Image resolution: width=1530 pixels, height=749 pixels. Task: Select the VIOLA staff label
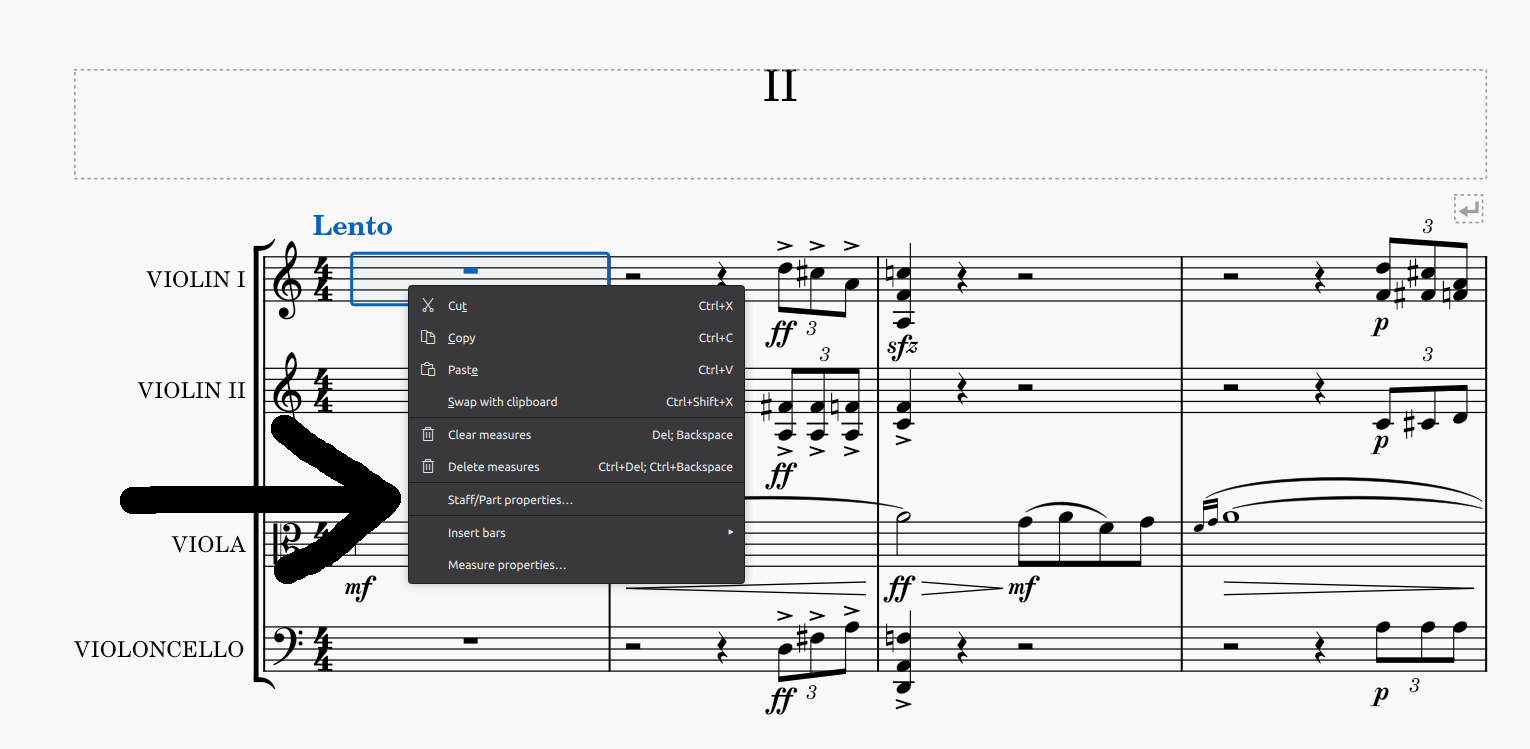tap(208, 545)
